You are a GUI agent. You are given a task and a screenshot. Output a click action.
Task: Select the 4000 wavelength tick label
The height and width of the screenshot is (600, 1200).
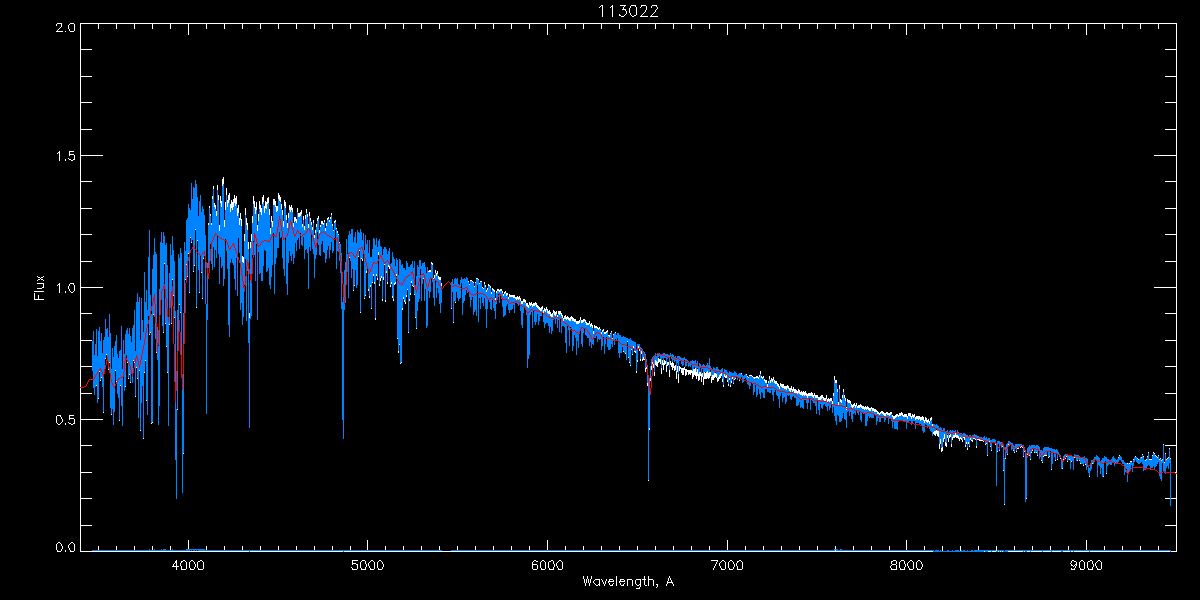(188, 565)
